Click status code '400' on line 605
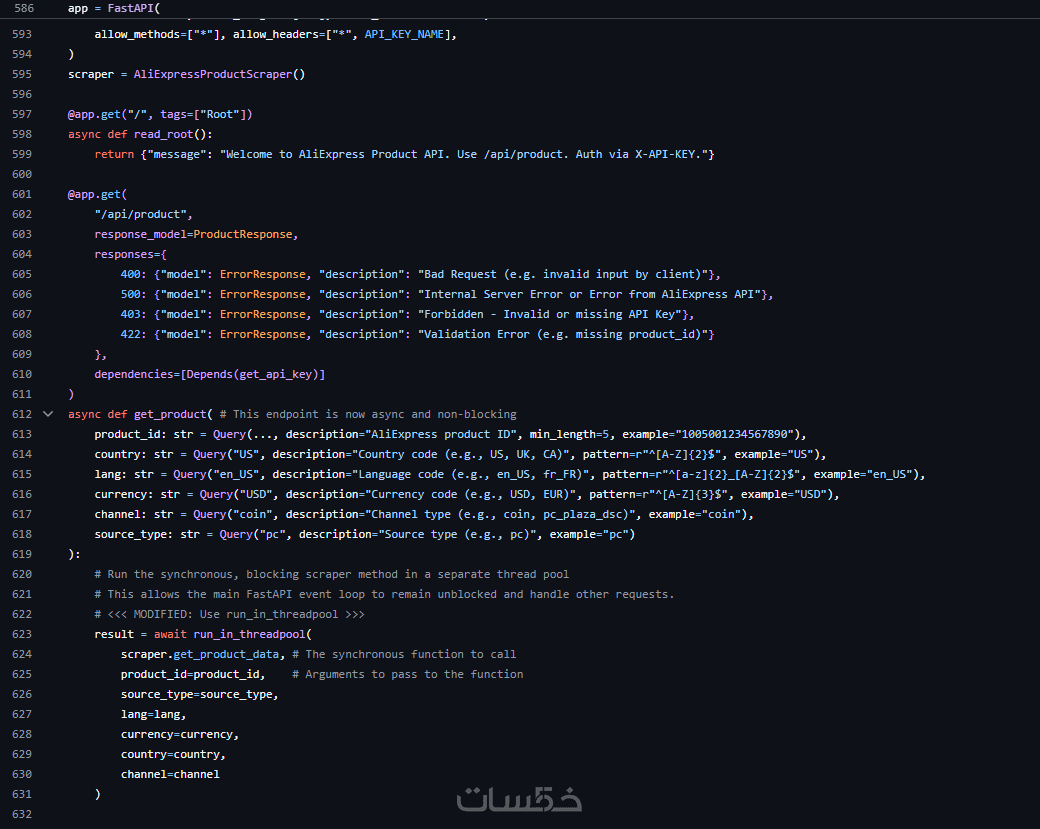Viewport: 1040px width, 829px height. (131, 274)
